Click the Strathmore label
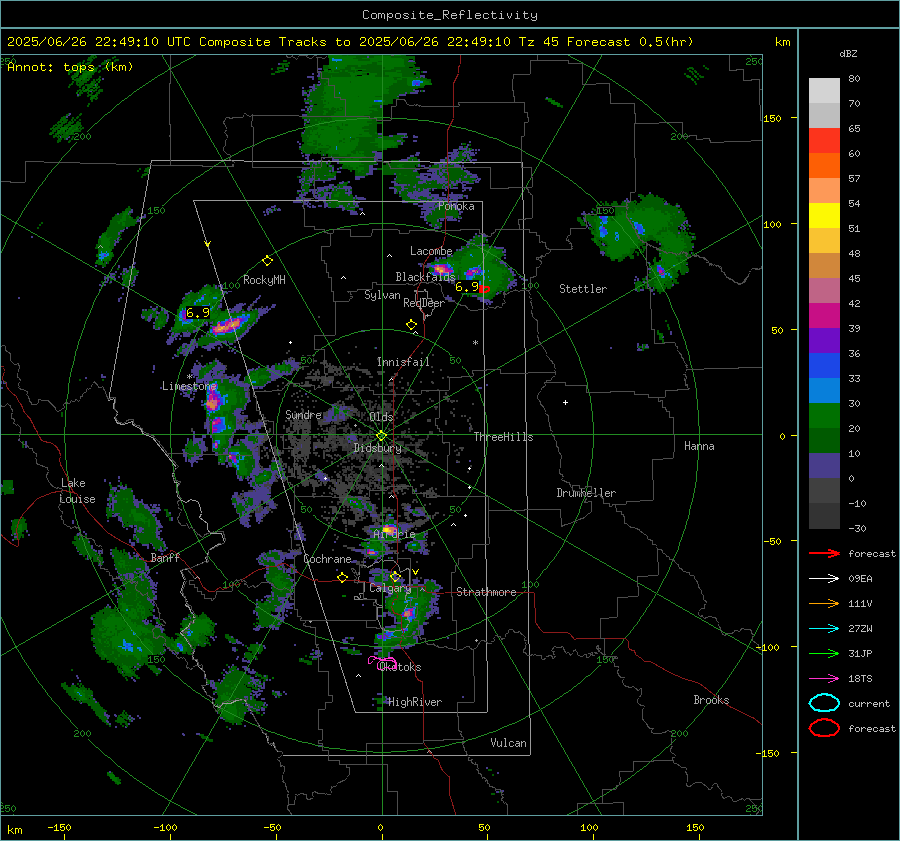 [x=486, y=592]
